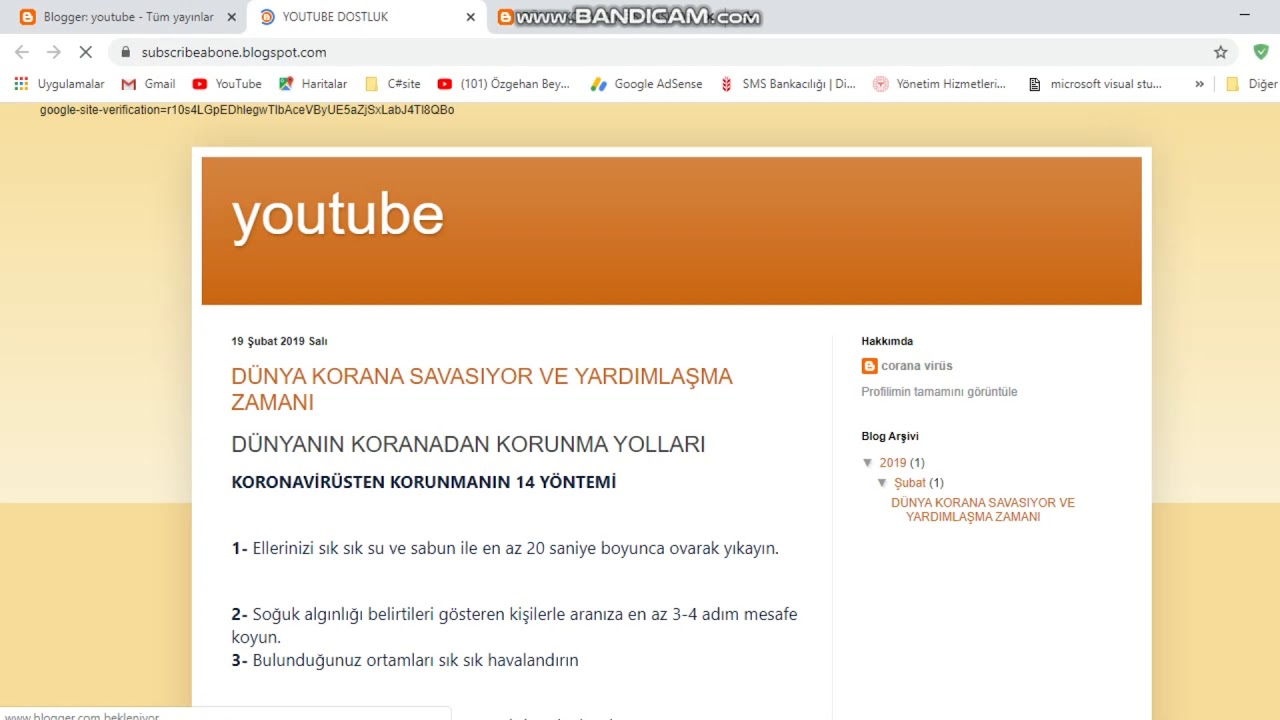Viewport: 1280px width, 720px height.
Task: Open the Gmail bookmark
Action: (x=148, y=84)
